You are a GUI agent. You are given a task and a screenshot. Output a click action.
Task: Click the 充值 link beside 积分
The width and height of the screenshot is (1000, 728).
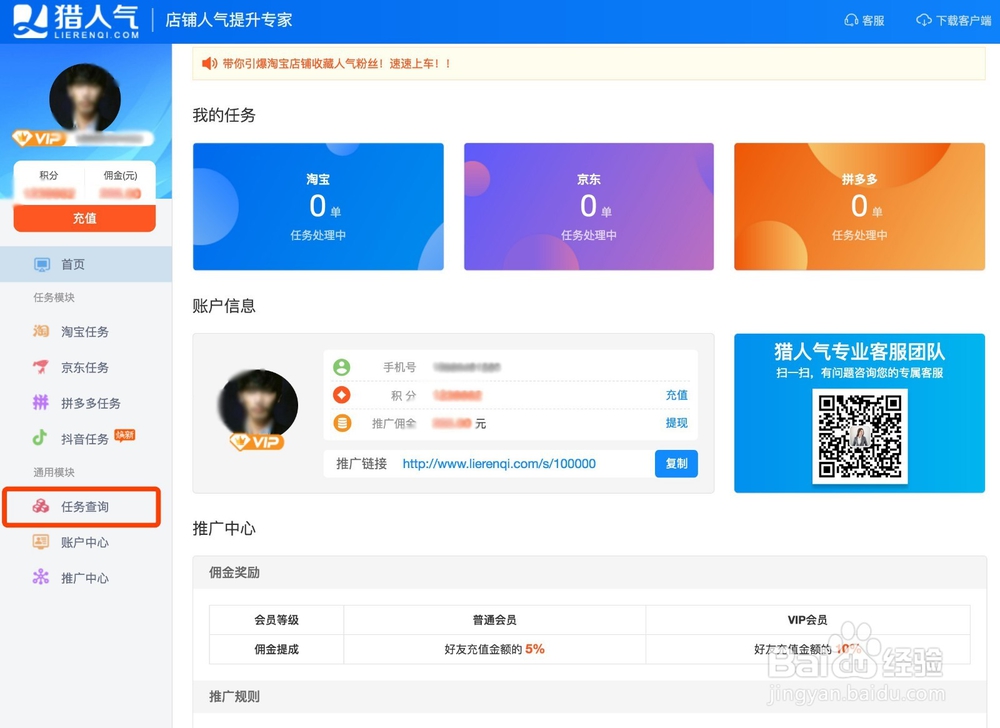point(677,395)
